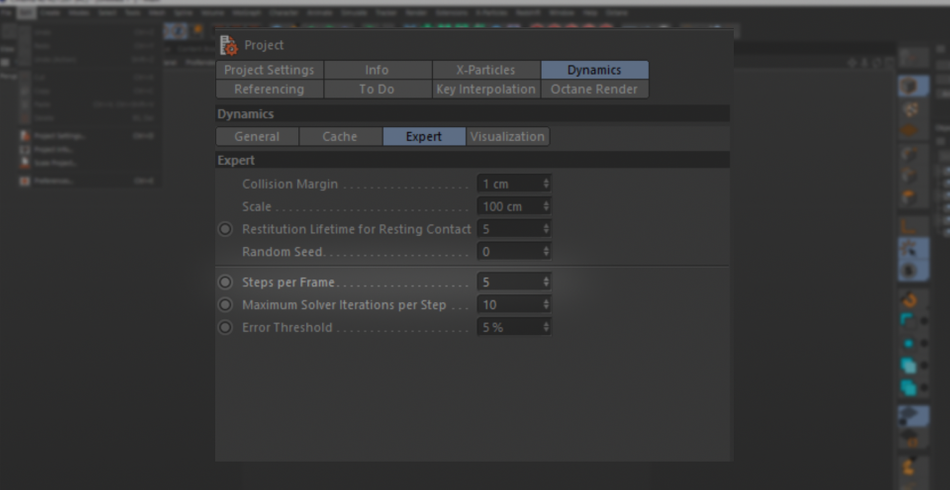950x490 pixels.
Task: Click the Maximum Solver Iterations spinner arrows
Action: (546, 305)
